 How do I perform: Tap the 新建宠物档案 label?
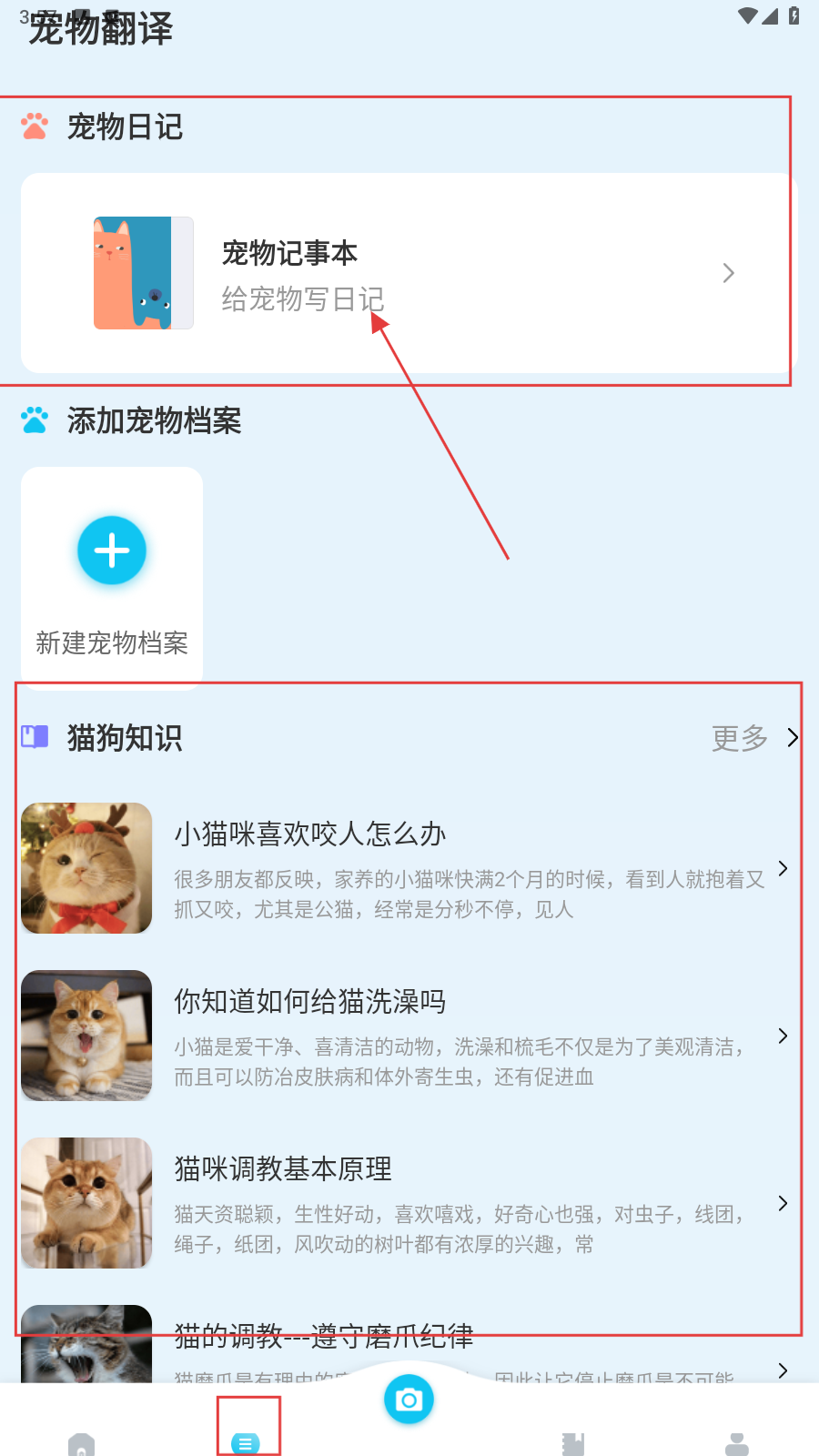(x=112, y=643)
